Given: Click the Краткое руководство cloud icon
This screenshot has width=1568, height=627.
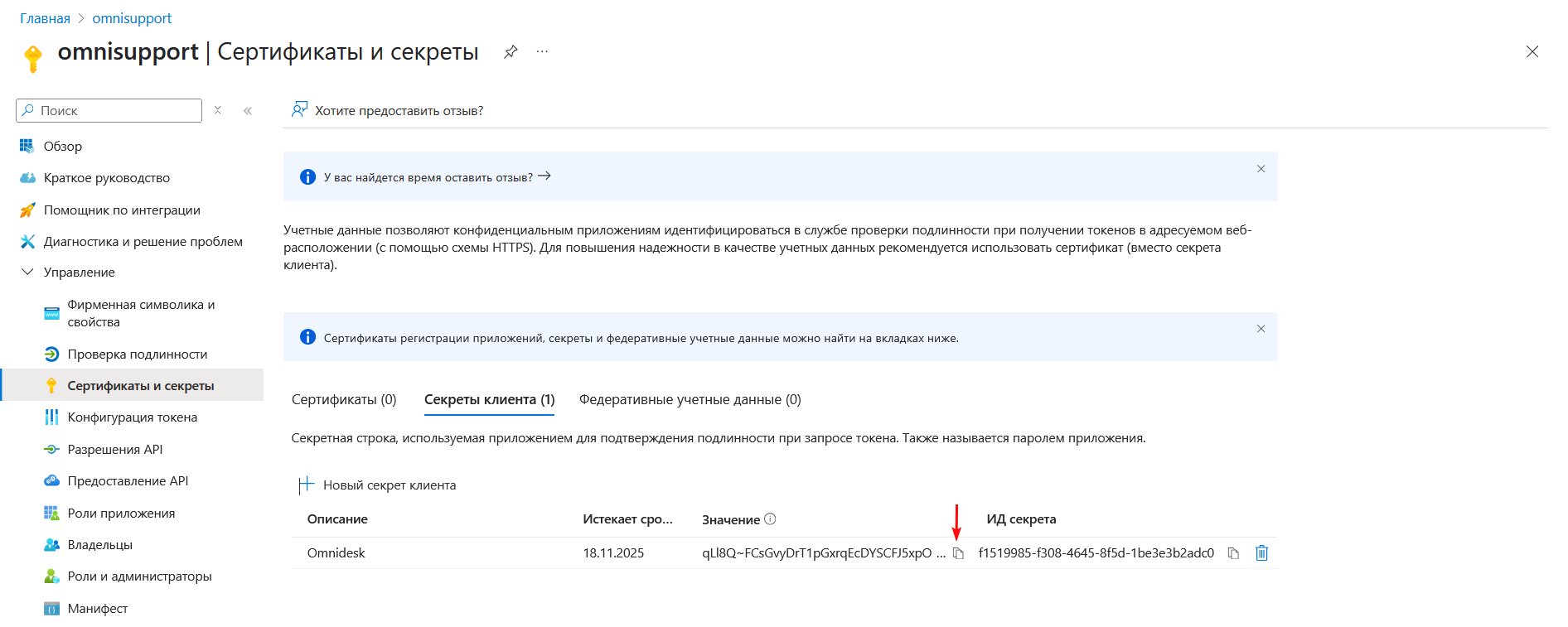Looking at the screenshot, I should point(27,178).
